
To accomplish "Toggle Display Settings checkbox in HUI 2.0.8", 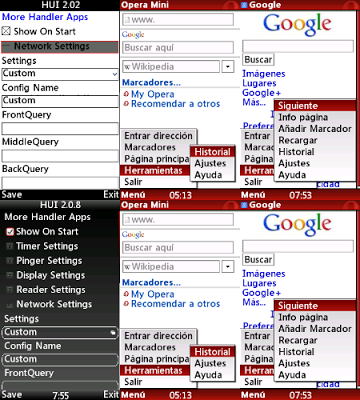I will click(x=10, y=275).
